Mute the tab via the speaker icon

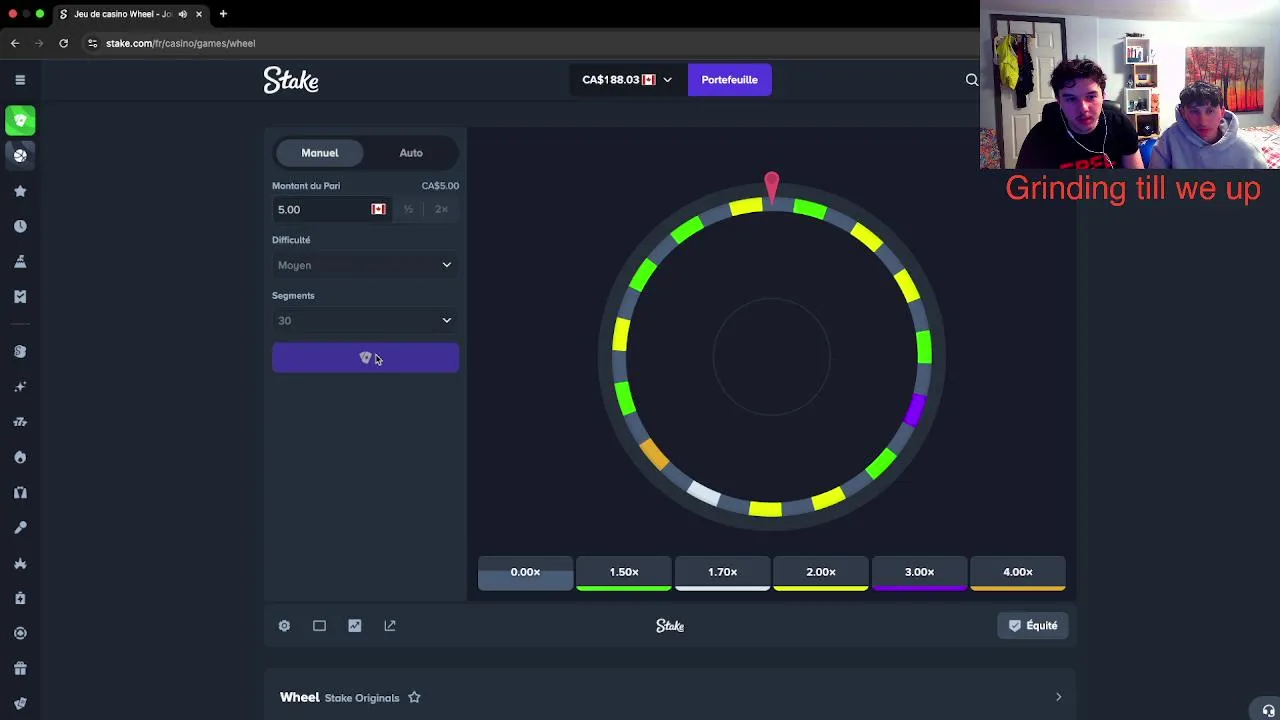[182, 14]
